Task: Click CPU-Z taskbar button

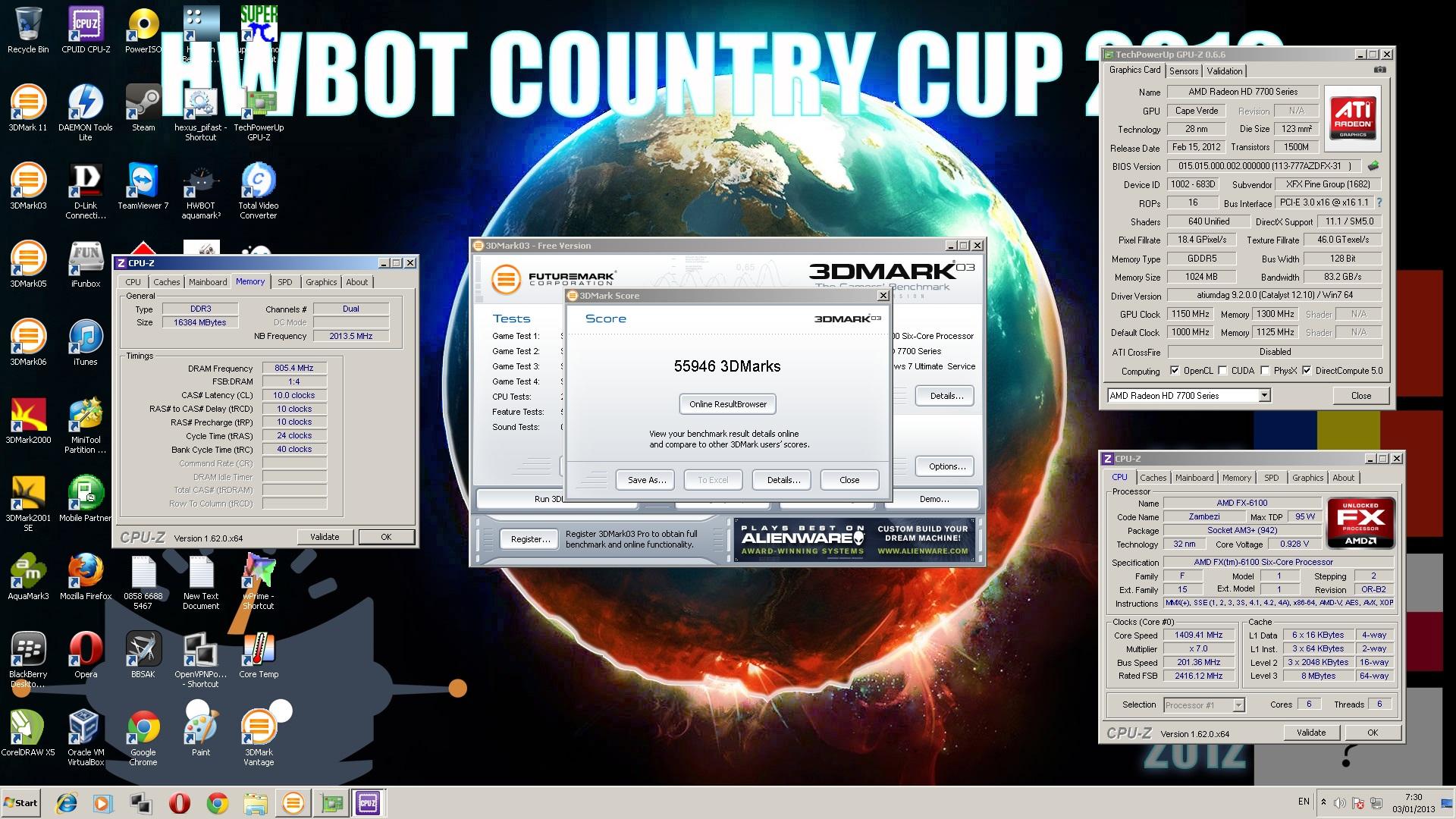Action: pyautogui.click(x=368, y=803)
